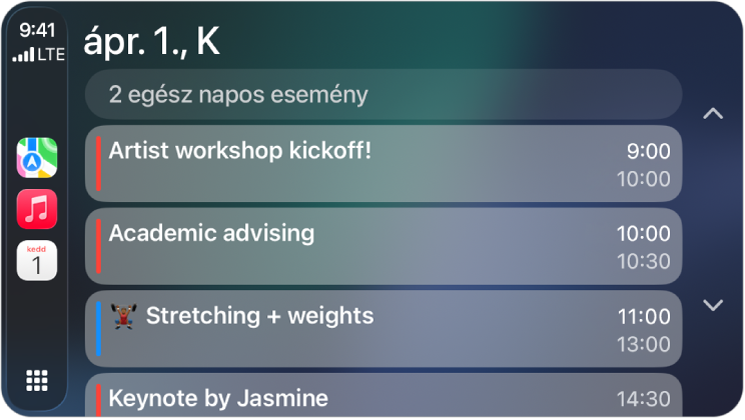Screen dimensions: 745x420
Task: Click the 10:30 end time of Academic advising
Action: point(643,260)
